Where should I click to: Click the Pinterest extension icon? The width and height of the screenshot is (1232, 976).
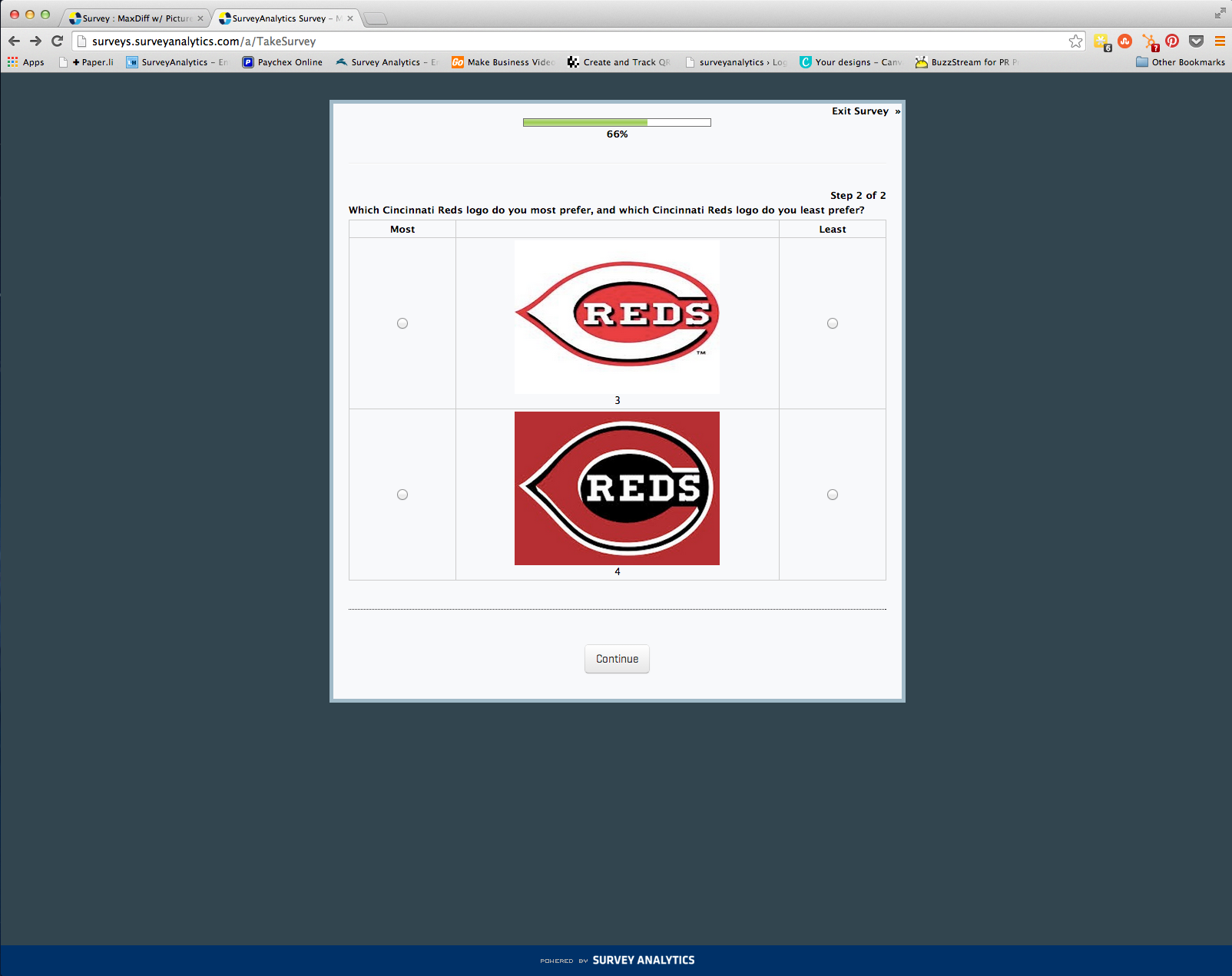1172,41
